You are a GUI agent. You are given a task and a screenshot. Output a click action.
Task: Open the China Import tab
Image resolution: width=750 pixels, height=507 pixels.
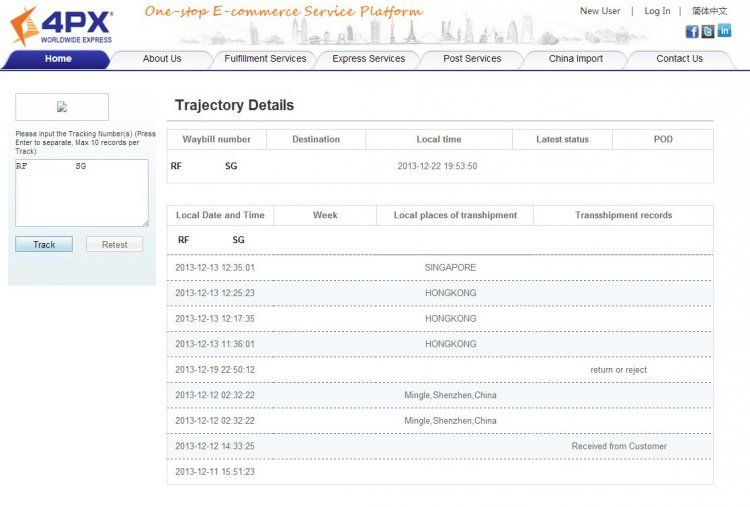point(575,59)
